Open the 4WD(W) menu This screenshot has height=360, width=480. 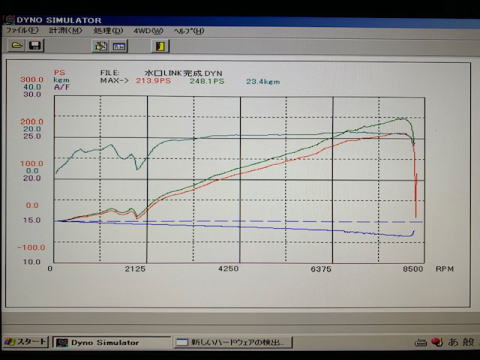click(148, 31)
